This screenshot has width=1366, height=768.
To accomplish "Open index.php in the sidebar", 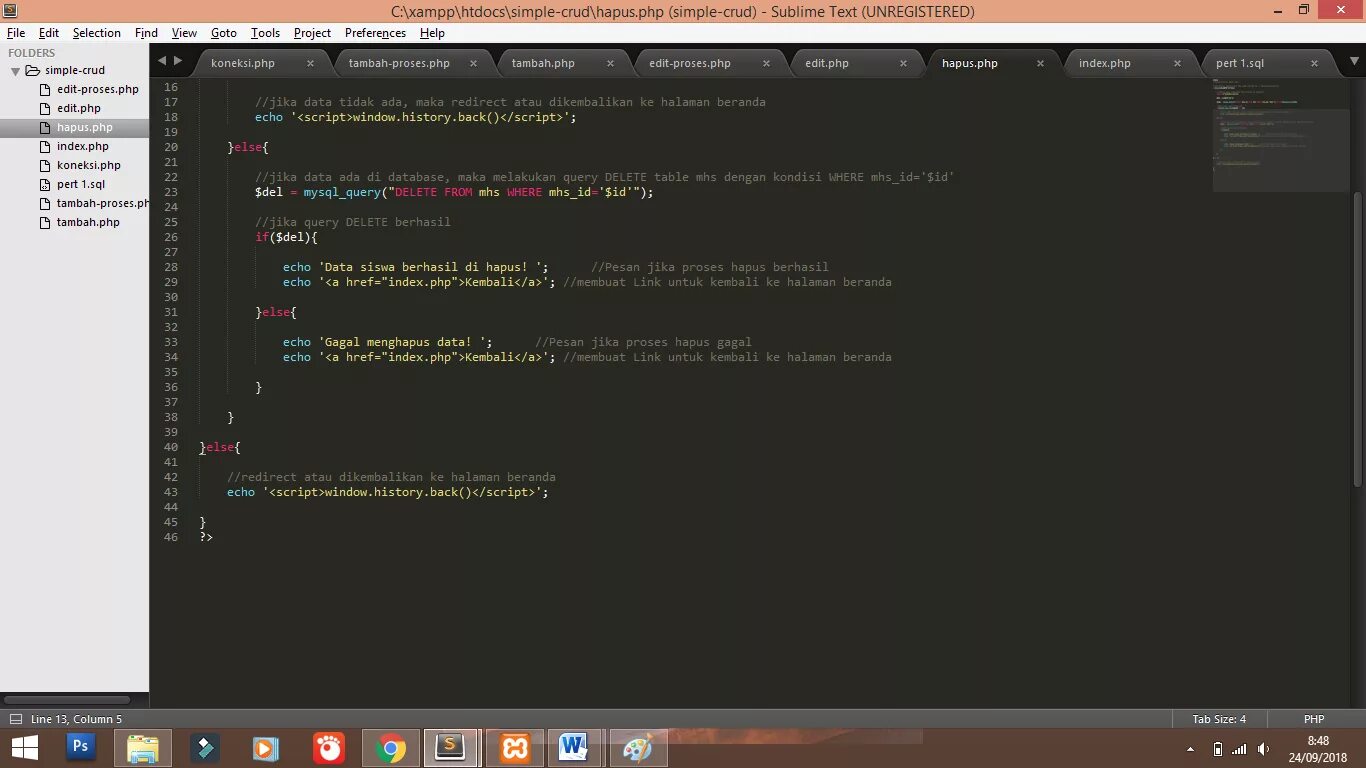I will [x=82, y=146].
